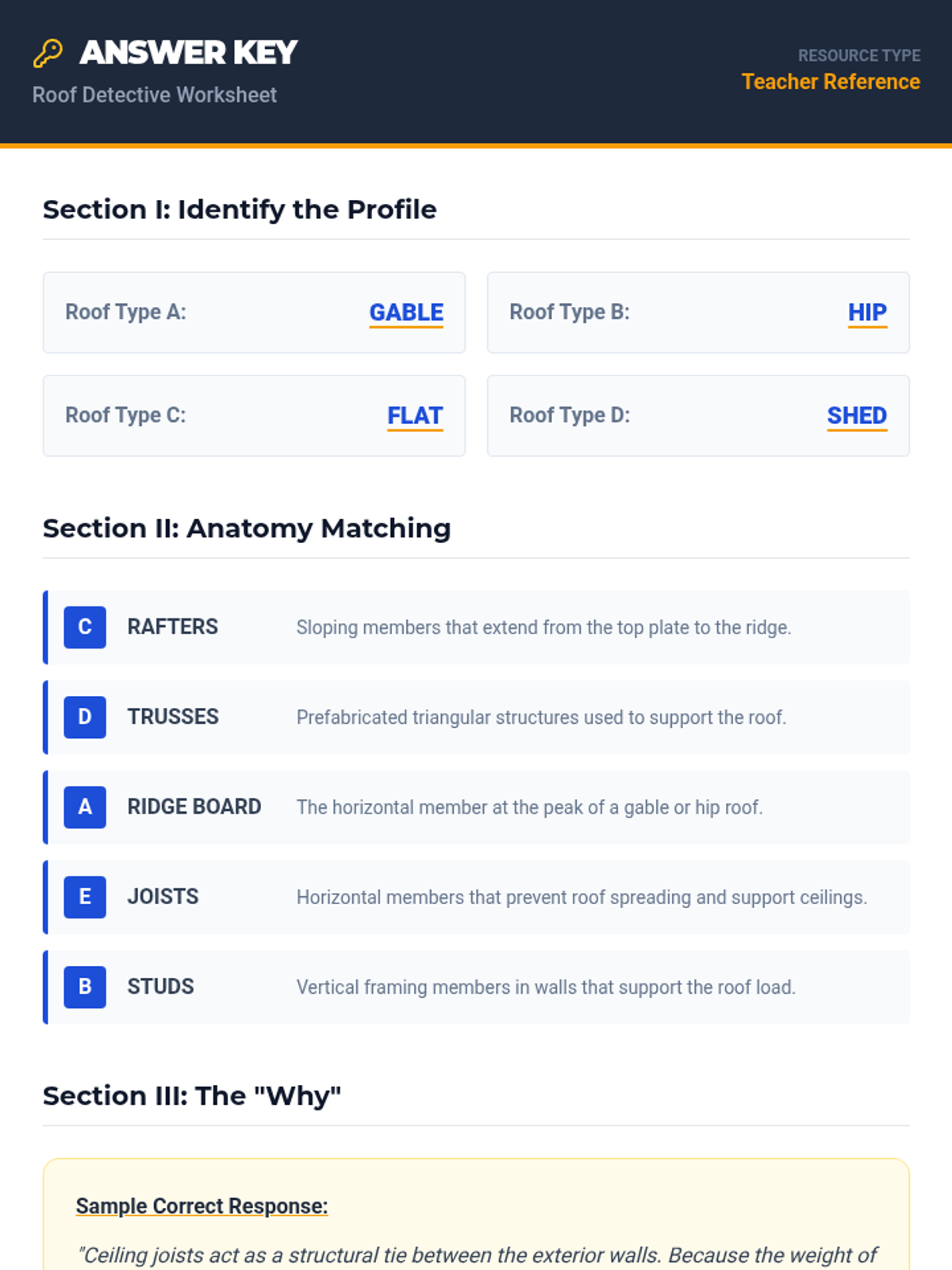
Task: Click the Section I: Identify the Profile heading
Action: coord(240,210)
